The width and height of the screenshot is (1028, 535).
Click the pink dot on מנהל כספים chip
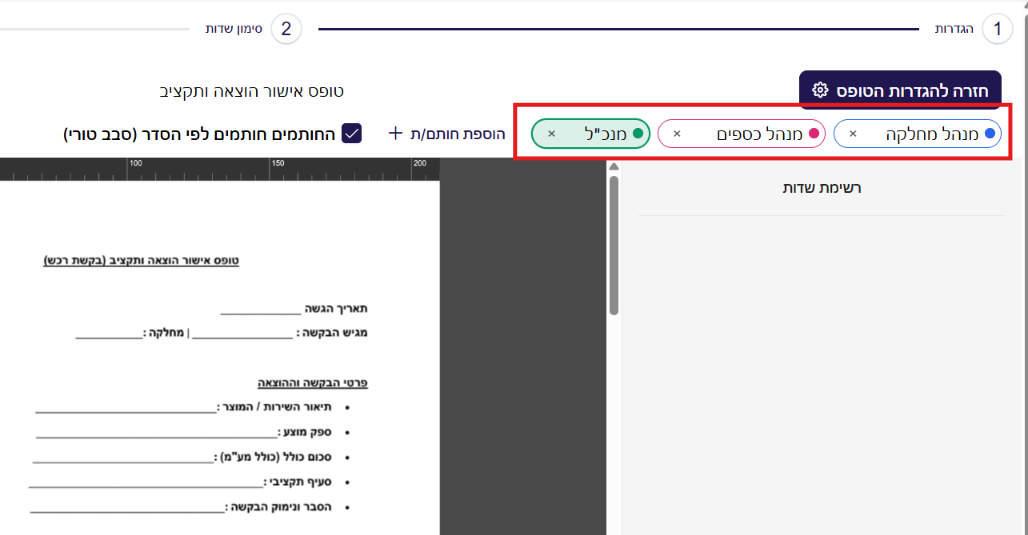coord(814,134)
